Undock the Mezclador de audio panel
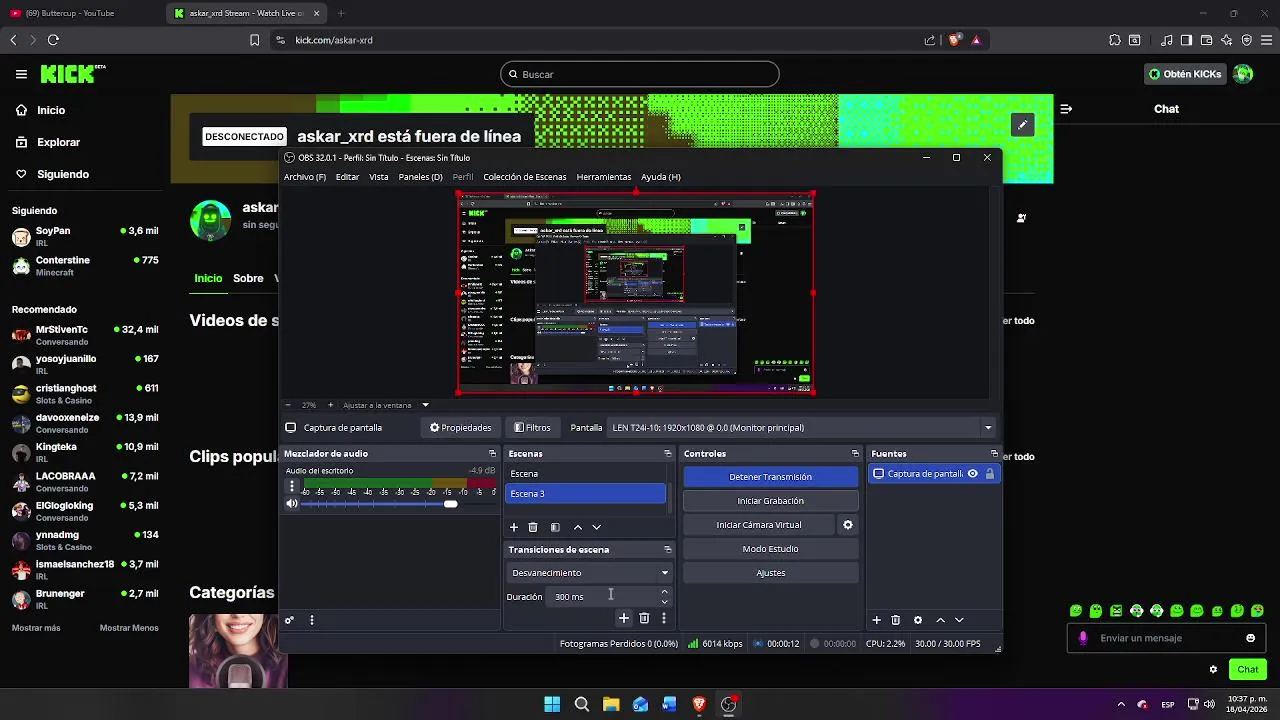 click(x=492, y=454)
